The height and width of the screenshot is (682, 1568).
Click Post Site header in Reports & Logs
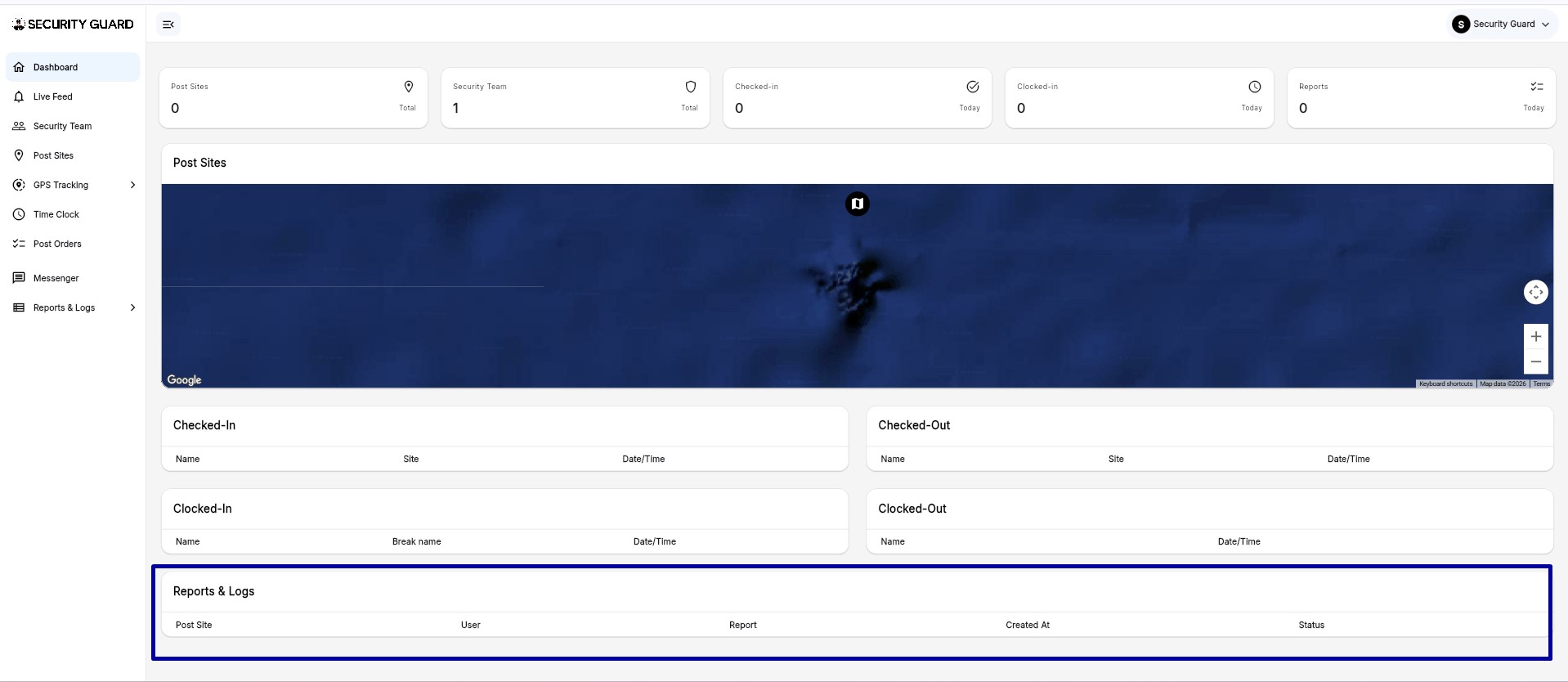tap(194, 625)
